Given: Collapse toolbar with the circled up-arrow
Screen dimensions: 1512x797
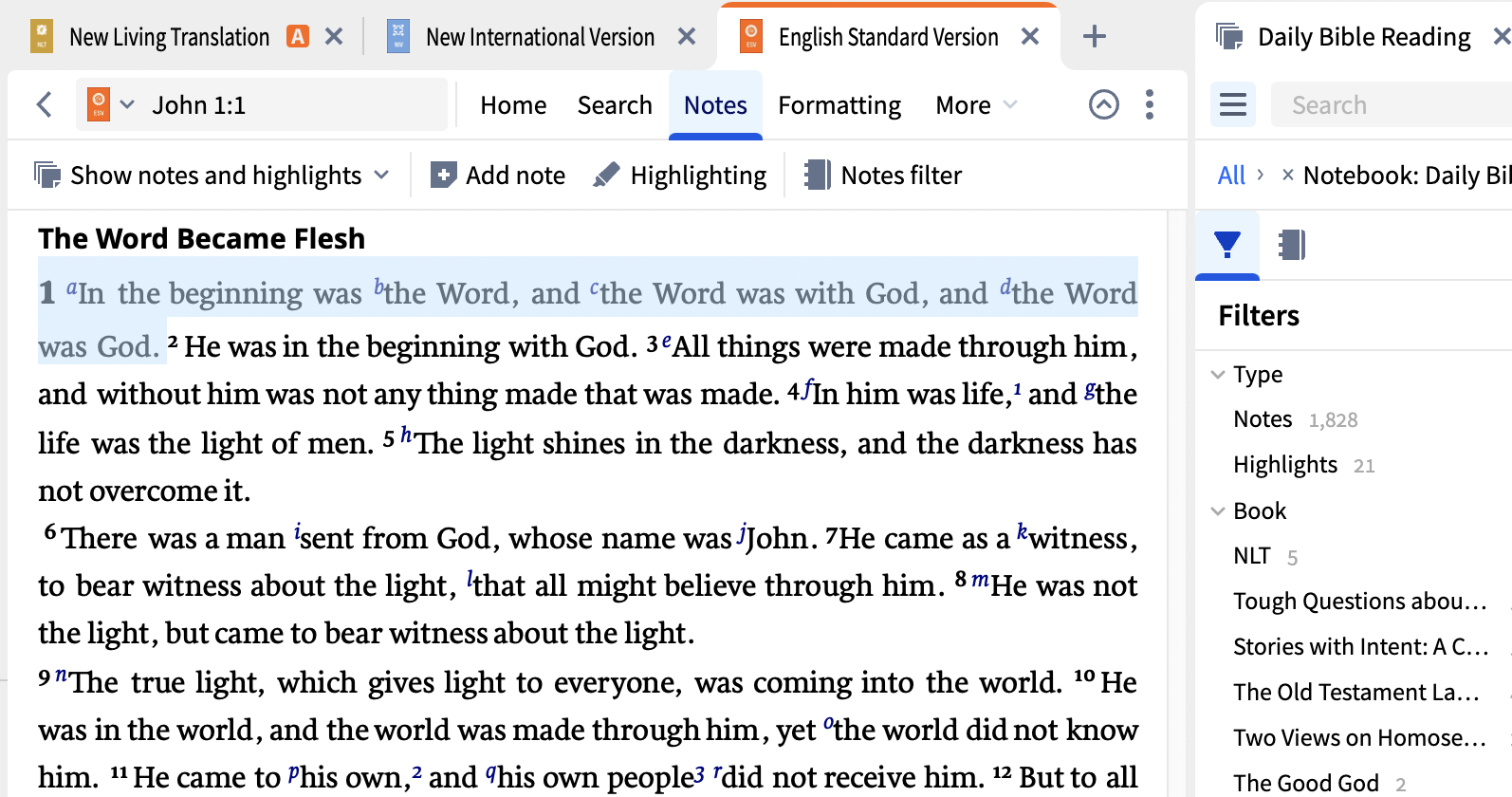Looking at the screenshot, I should 1104,104.
